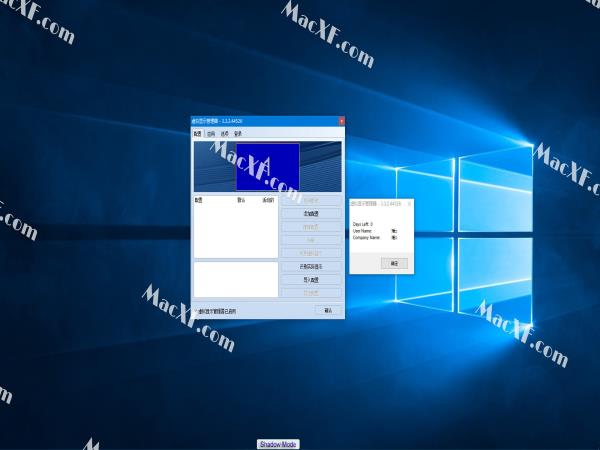This screenshot has height=450, width=600.
Task: Click the "Days Left: 0" text
Action: [x=363, y=224]
